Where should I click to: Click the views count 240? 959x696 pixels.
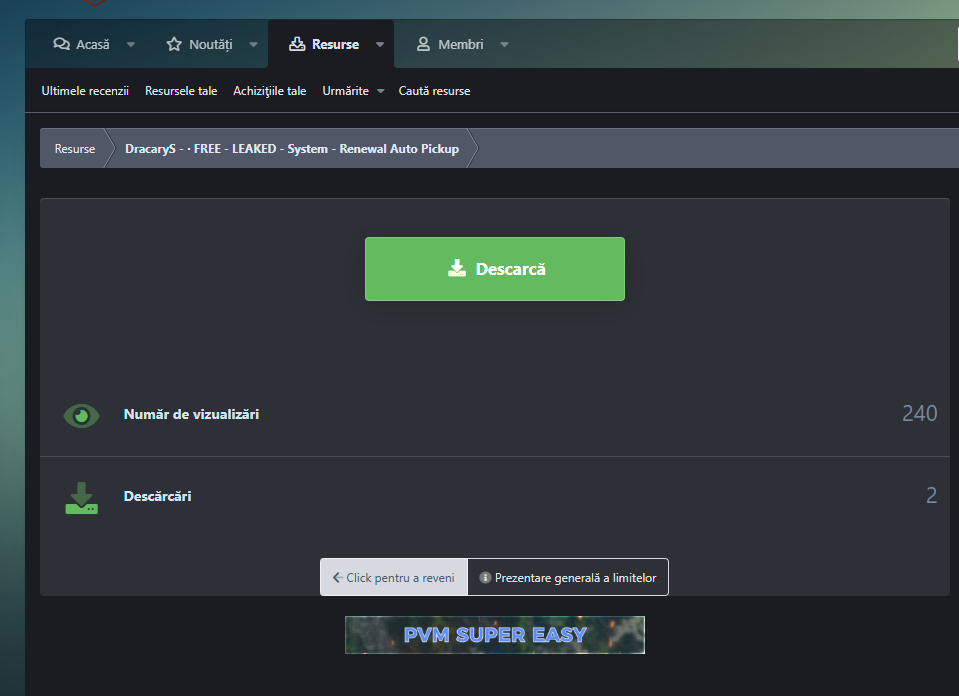pos(920,413)
